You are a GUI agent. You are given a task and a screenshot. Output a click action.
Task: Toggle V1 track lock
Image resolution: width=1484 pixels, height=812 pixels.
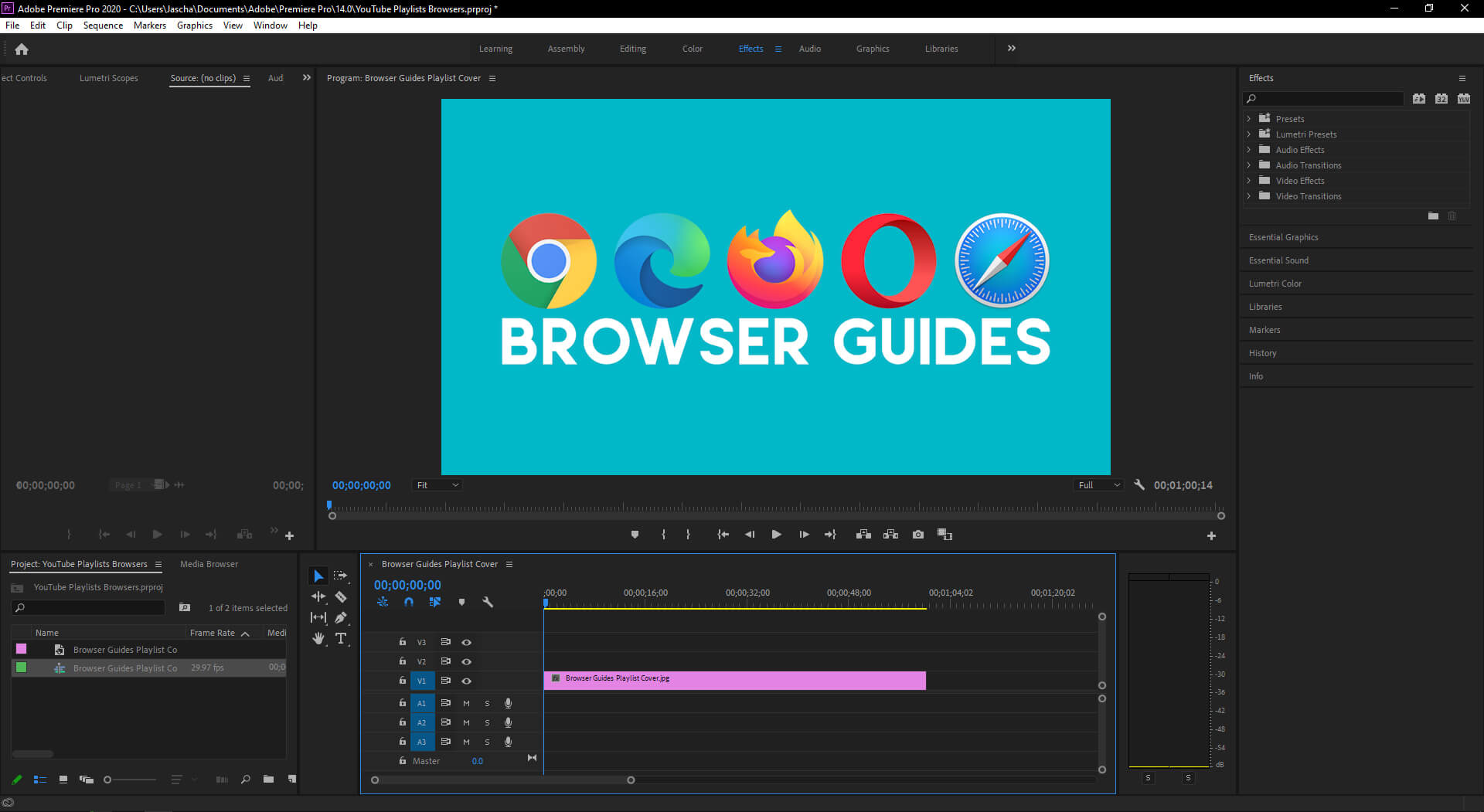(x=402, y=681)
